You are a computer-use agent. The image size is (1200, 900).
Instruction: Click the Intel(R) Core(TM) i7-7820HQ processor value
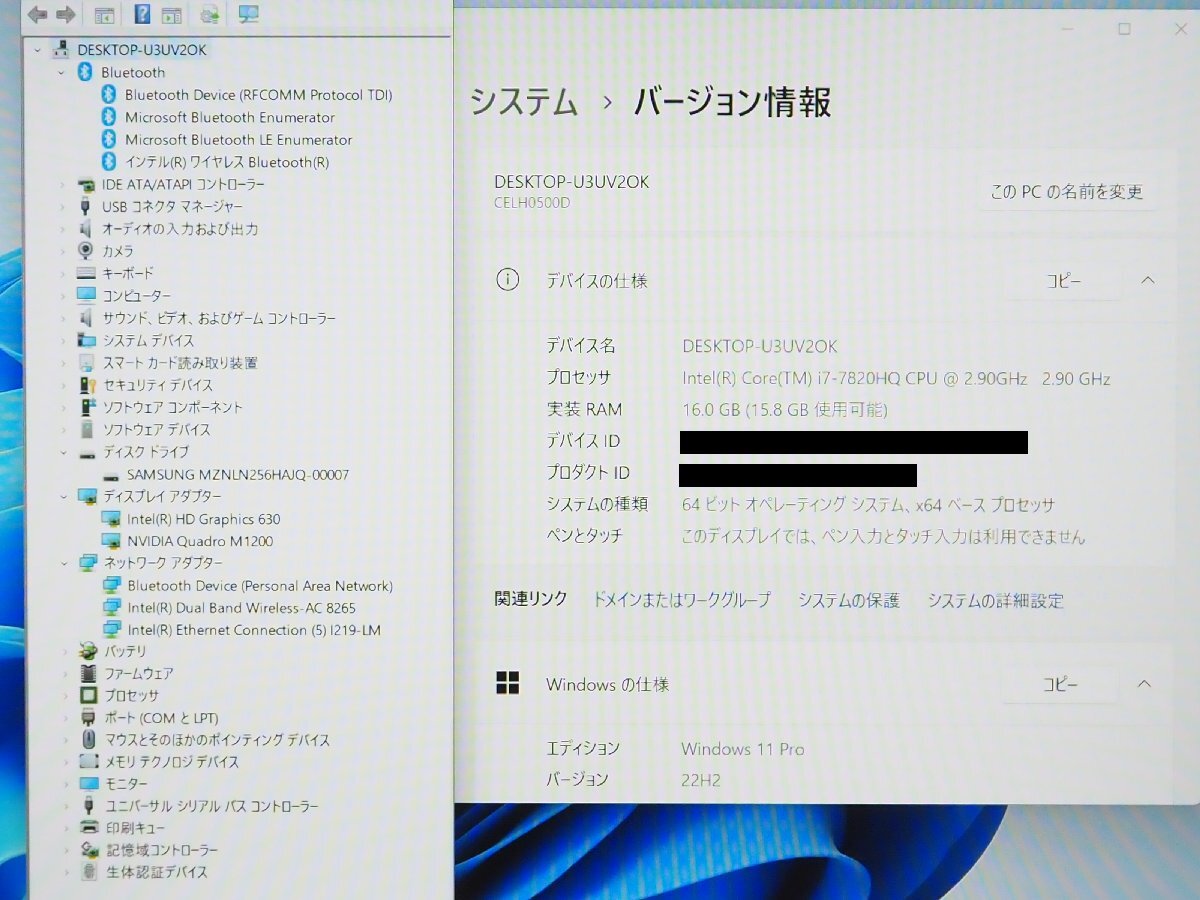896,378
